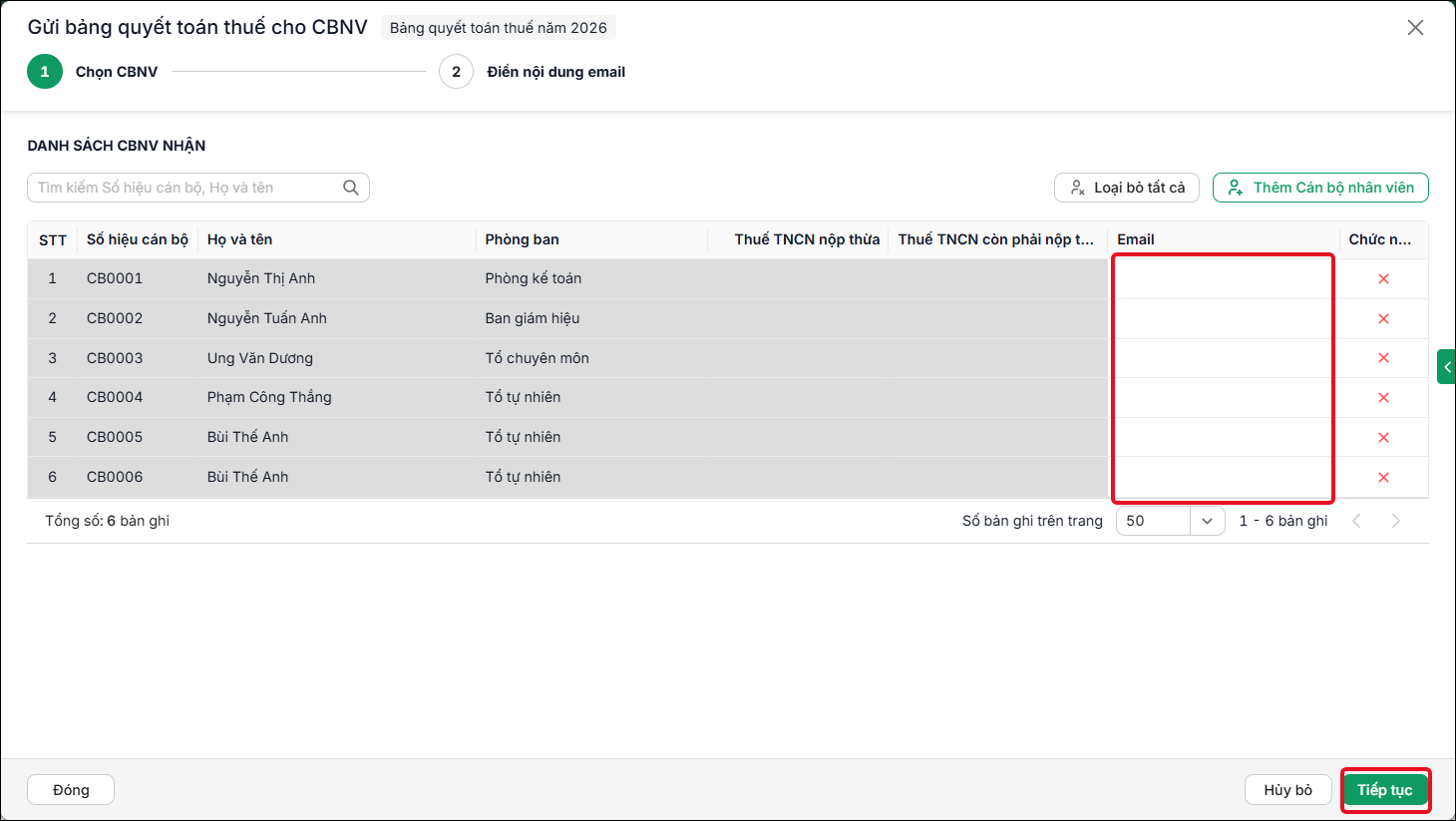The width and height of the screenshot is (1456, 821).
Task: Click the "Tổng số: 6 bản ghi" summary
Action: click(x=108, y=521)
